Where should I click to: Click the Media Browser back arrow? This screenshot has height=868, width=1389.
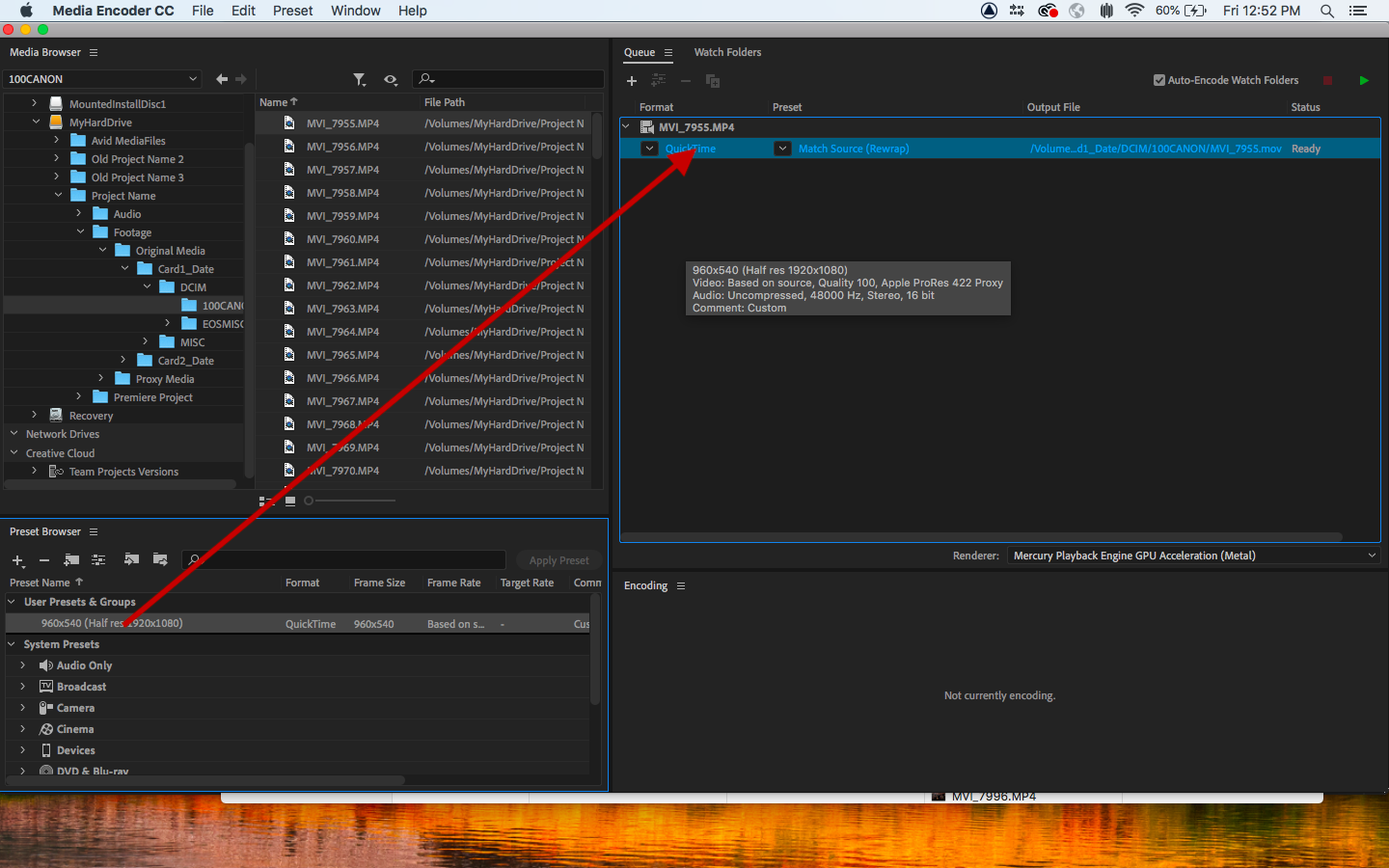pyautogui.click(x=222, y=79)
